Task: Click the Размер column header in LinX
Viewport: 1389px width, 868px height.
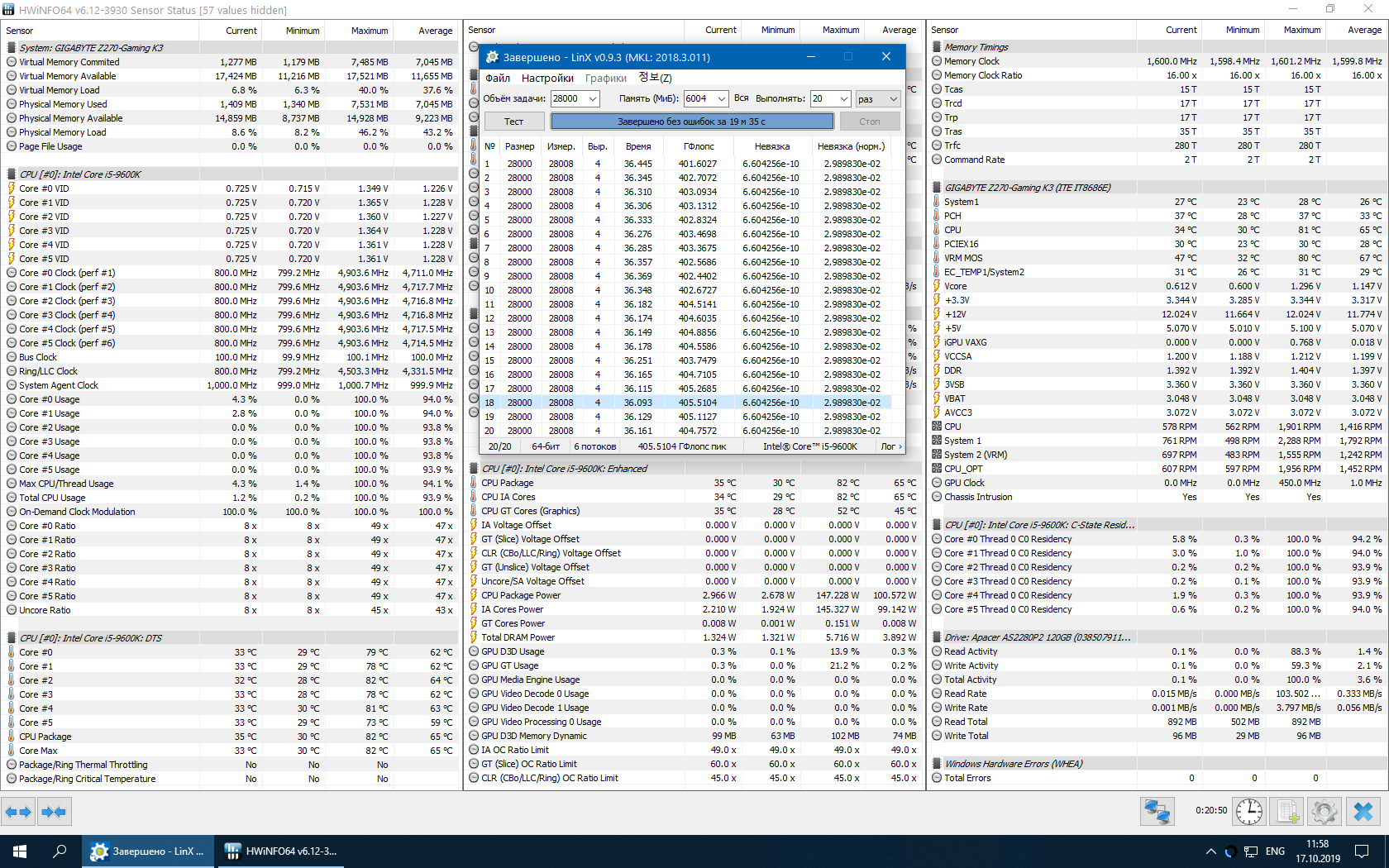Action: pos(520,146)
